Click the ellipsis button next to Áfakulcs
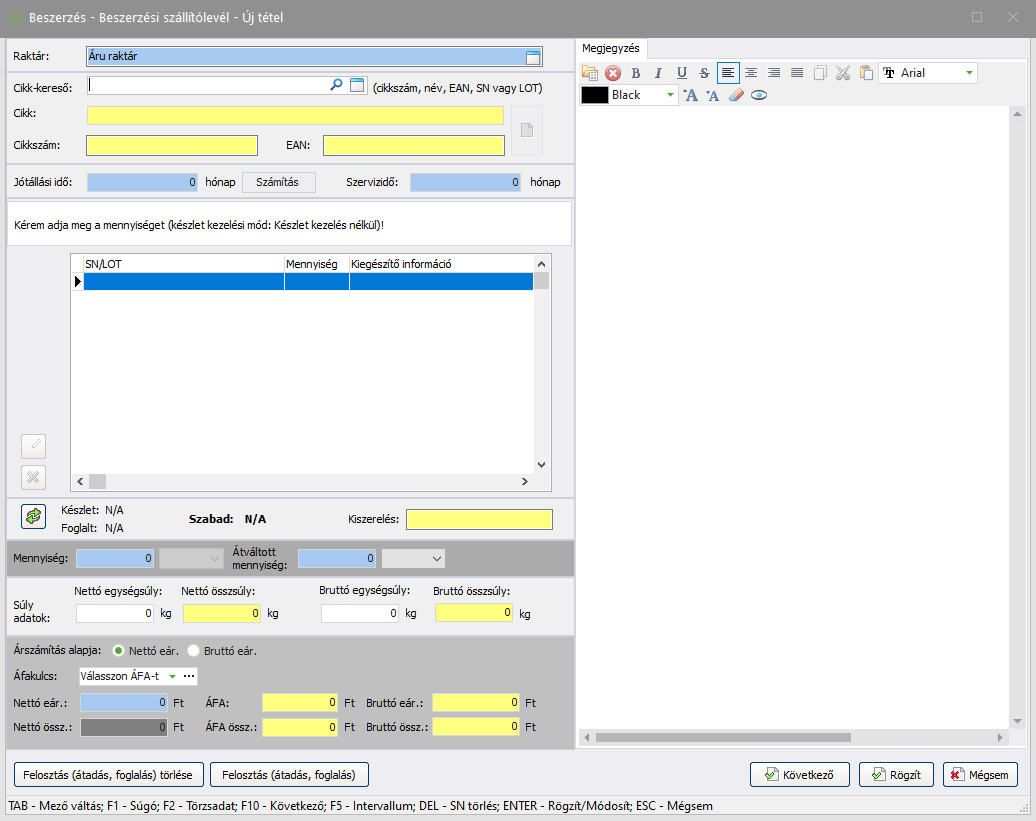Image resolution: width=1036 pixels, height=821 pixels. tap(189, 676)
